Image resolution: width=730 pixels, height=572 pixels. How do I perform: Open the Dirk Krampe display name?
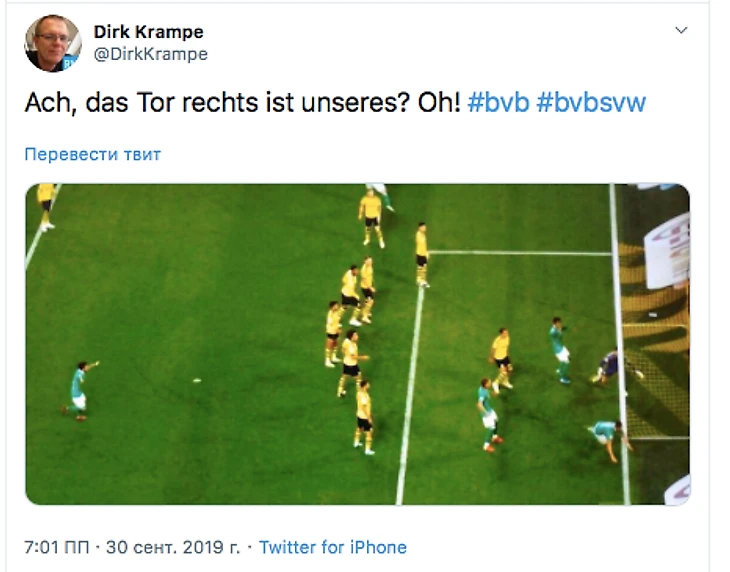tap(149, 32)
